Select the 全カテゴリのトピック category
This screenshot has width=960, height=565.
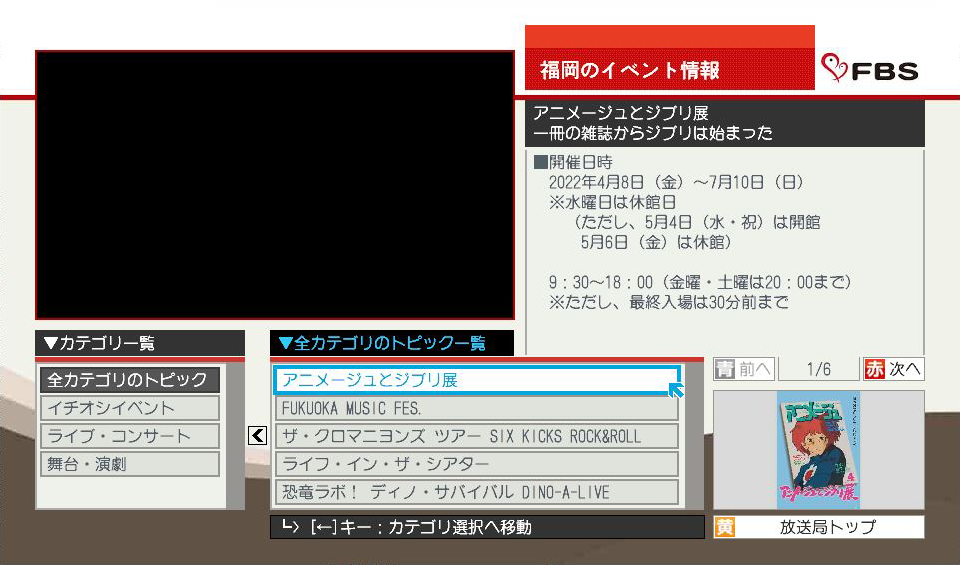(130, 380)
